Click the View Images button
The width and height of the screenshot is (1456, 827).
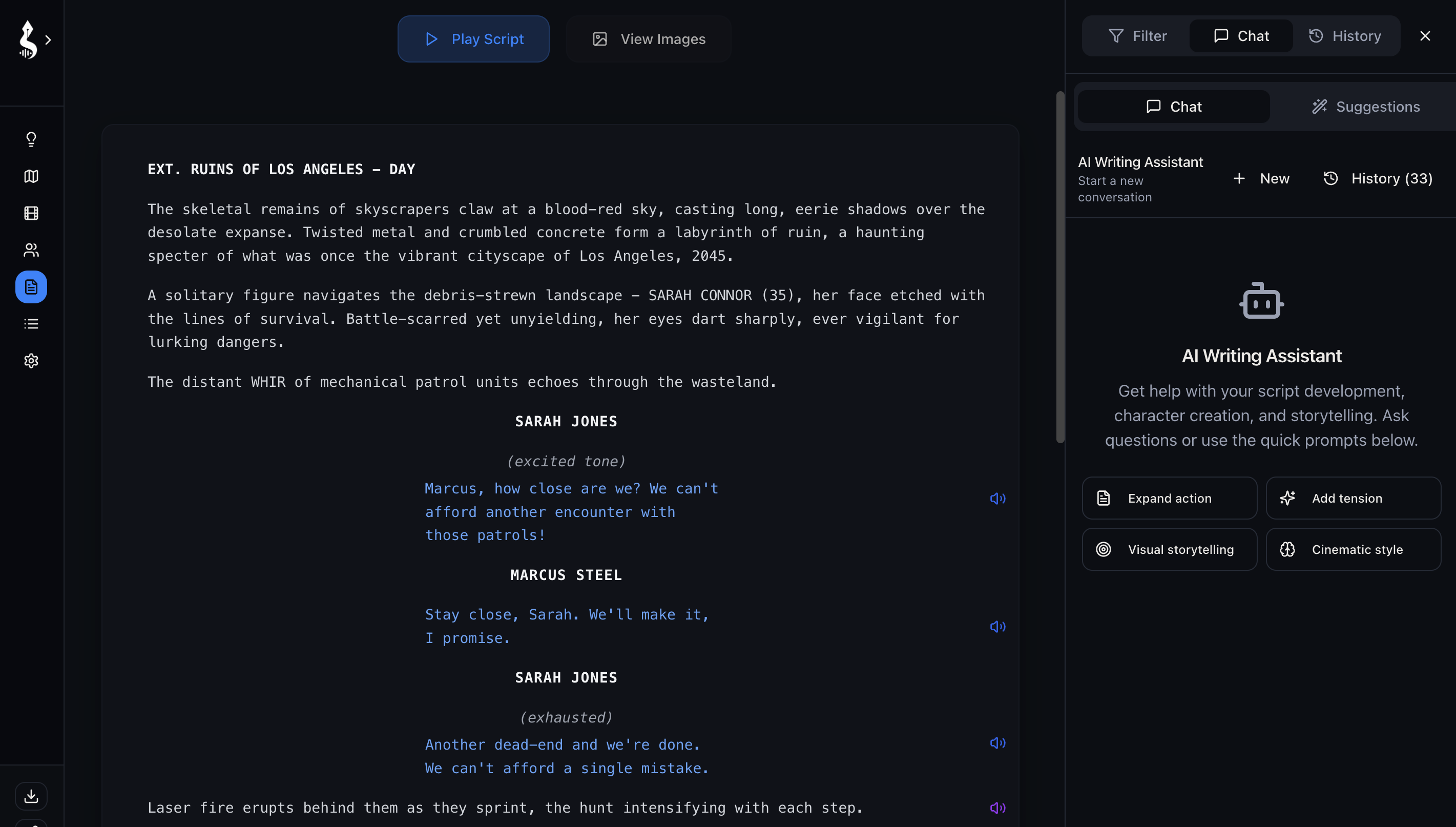[x=648, y=38]
